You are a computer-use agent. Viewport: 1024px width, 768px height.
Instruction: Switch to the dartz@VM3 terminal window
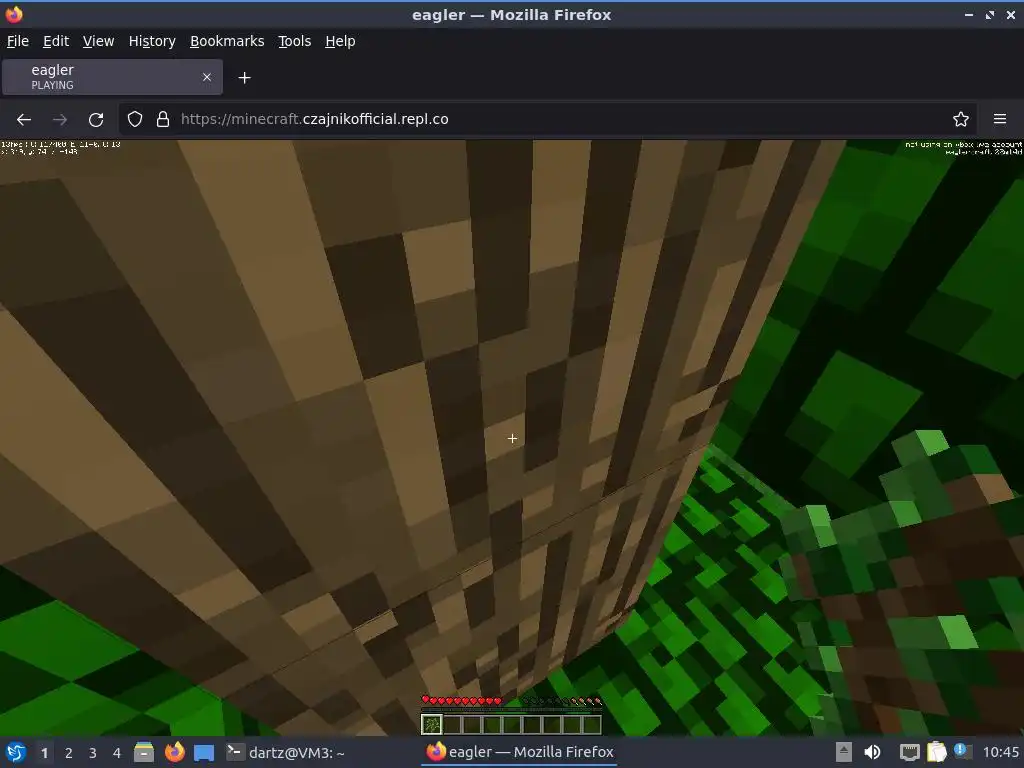(285, 752)
